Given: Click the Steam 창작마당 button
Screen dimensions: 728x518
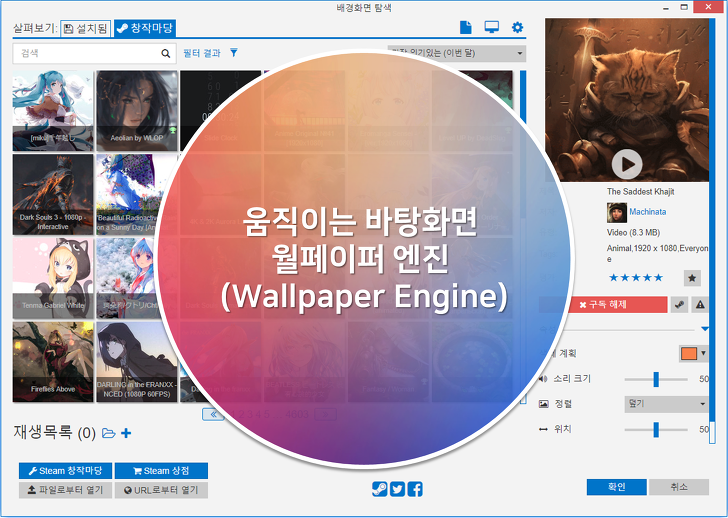Looking at the screenshot, I should [65, 471].
